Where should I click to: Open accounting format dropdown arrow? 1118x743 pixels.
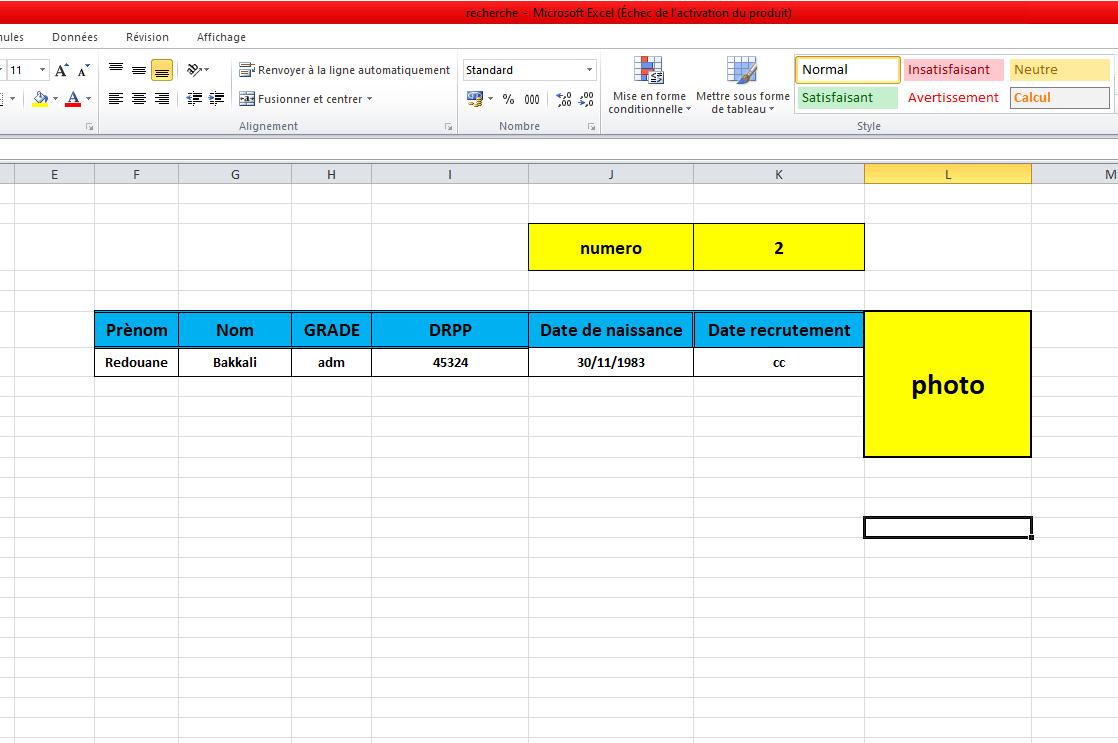[491, 98]
